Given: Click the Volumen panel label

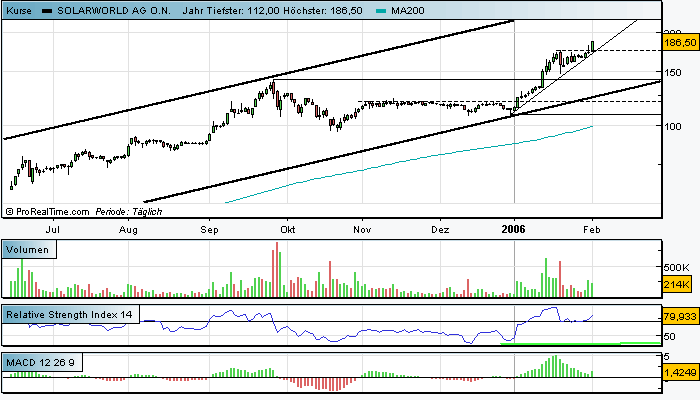Looking at the screenshot, I should 28,250.
